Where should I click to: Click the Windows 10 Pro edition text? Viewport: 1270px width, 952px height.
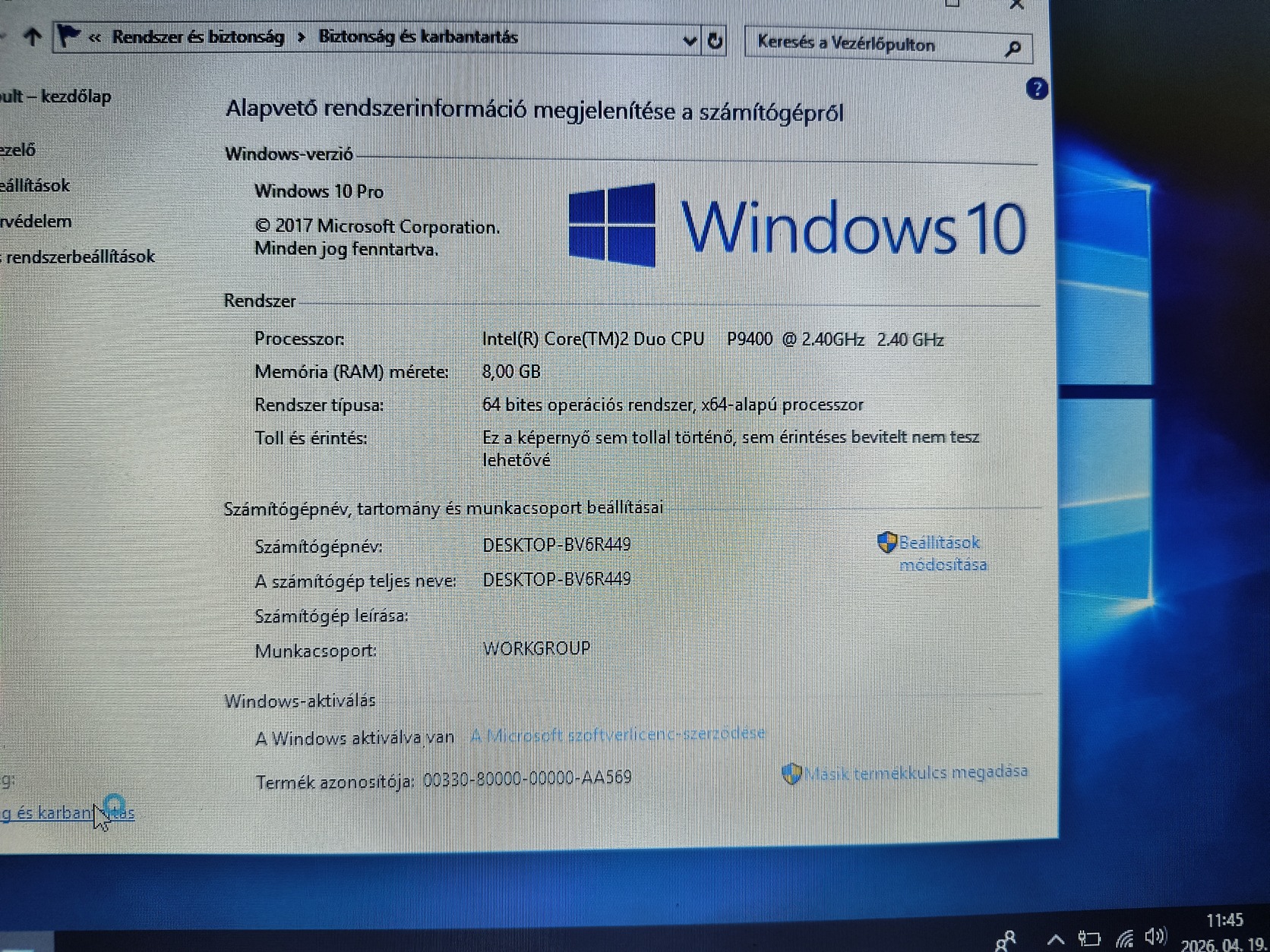(x=319, y=191)
